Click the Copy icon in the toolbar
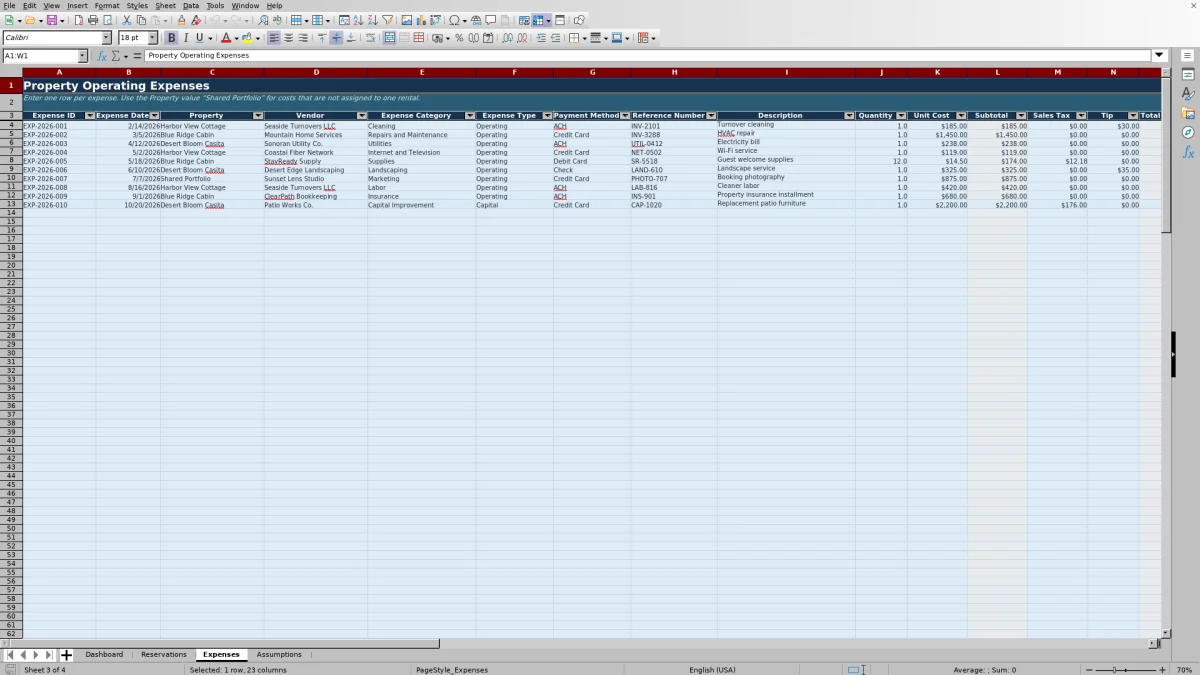The image size is (1200, 675). 141,20
